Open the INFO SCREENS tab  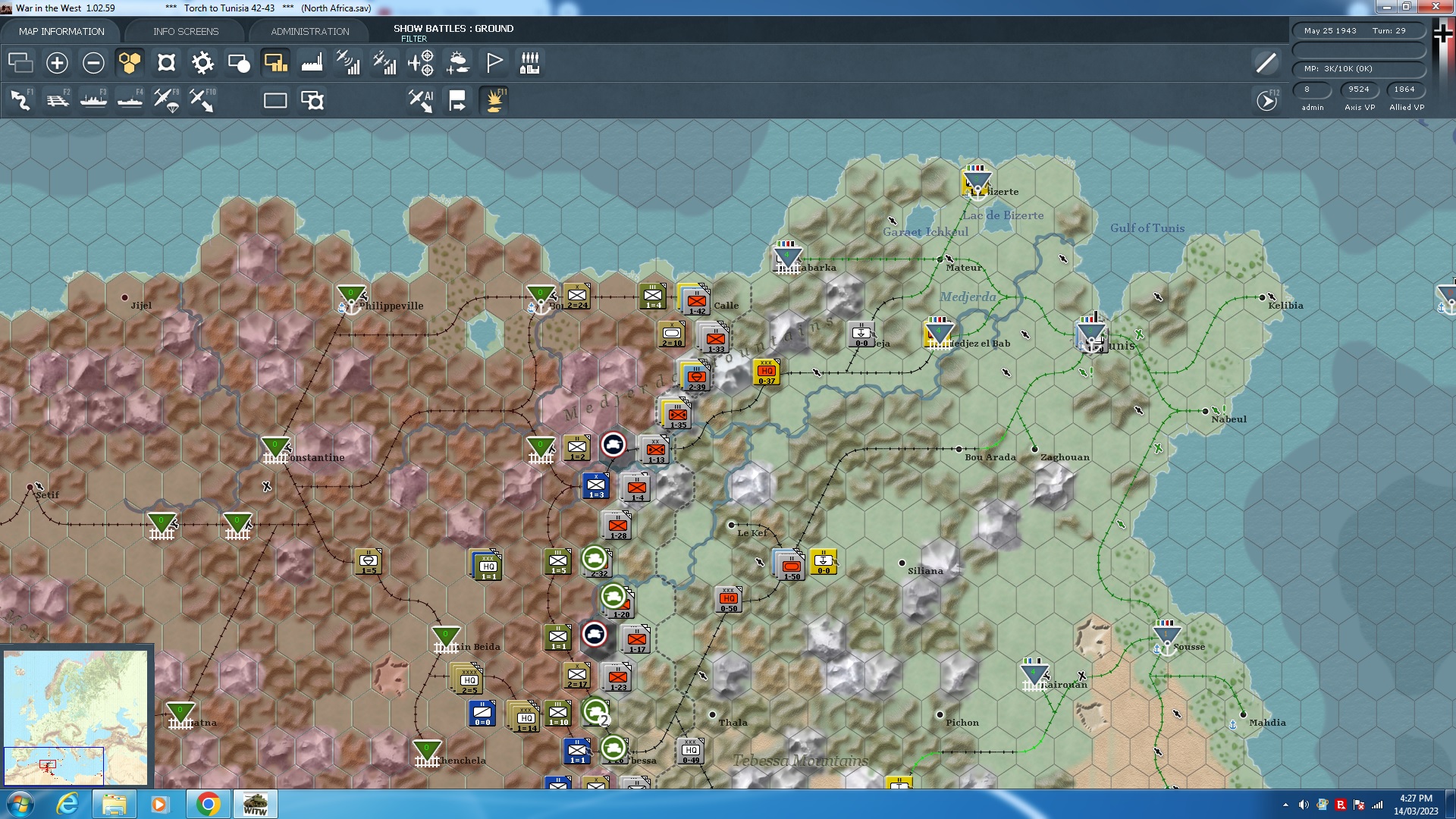(x=186, y=31)
